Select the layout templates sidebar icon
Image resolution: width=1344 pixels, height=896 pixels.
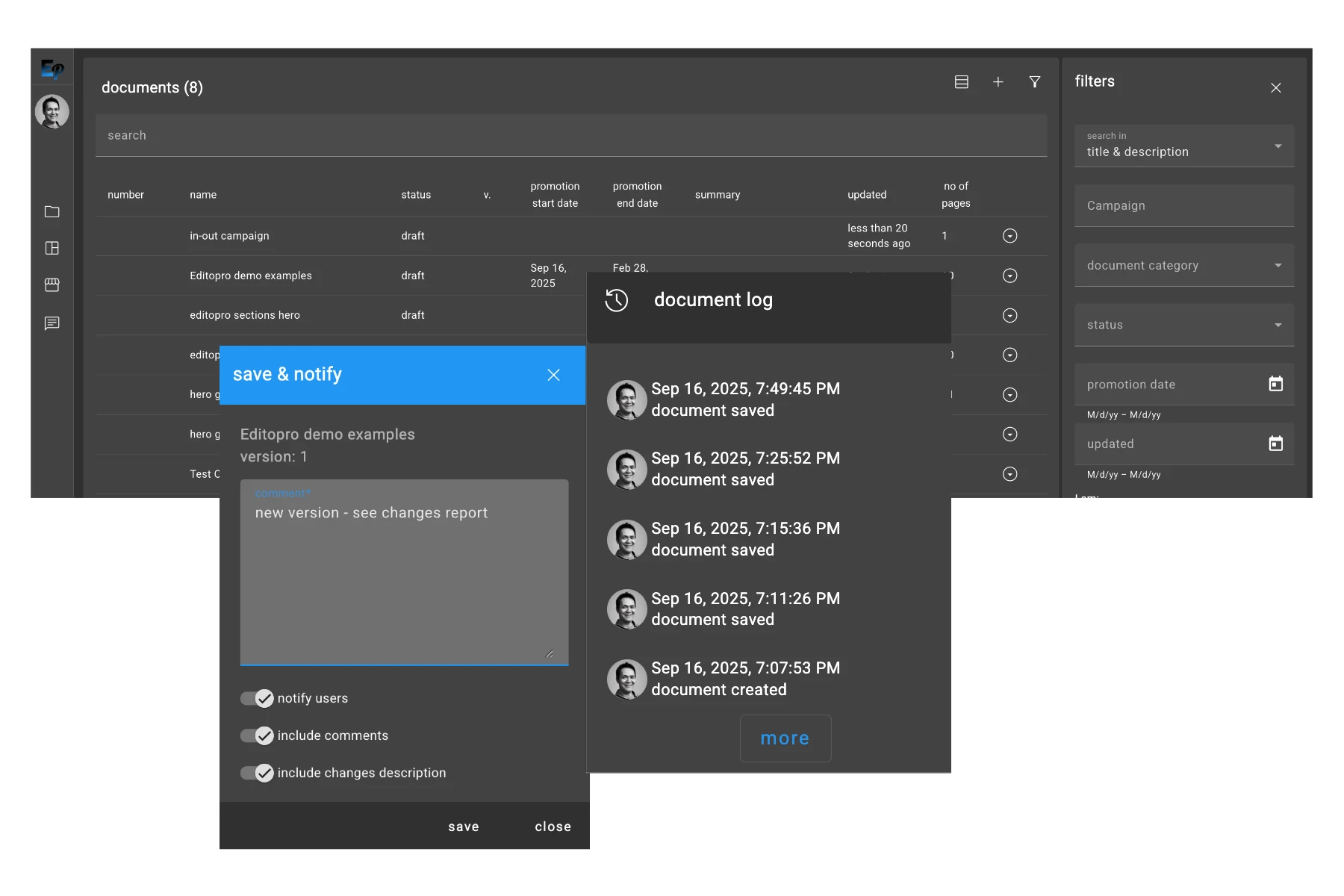coord(52,249)
